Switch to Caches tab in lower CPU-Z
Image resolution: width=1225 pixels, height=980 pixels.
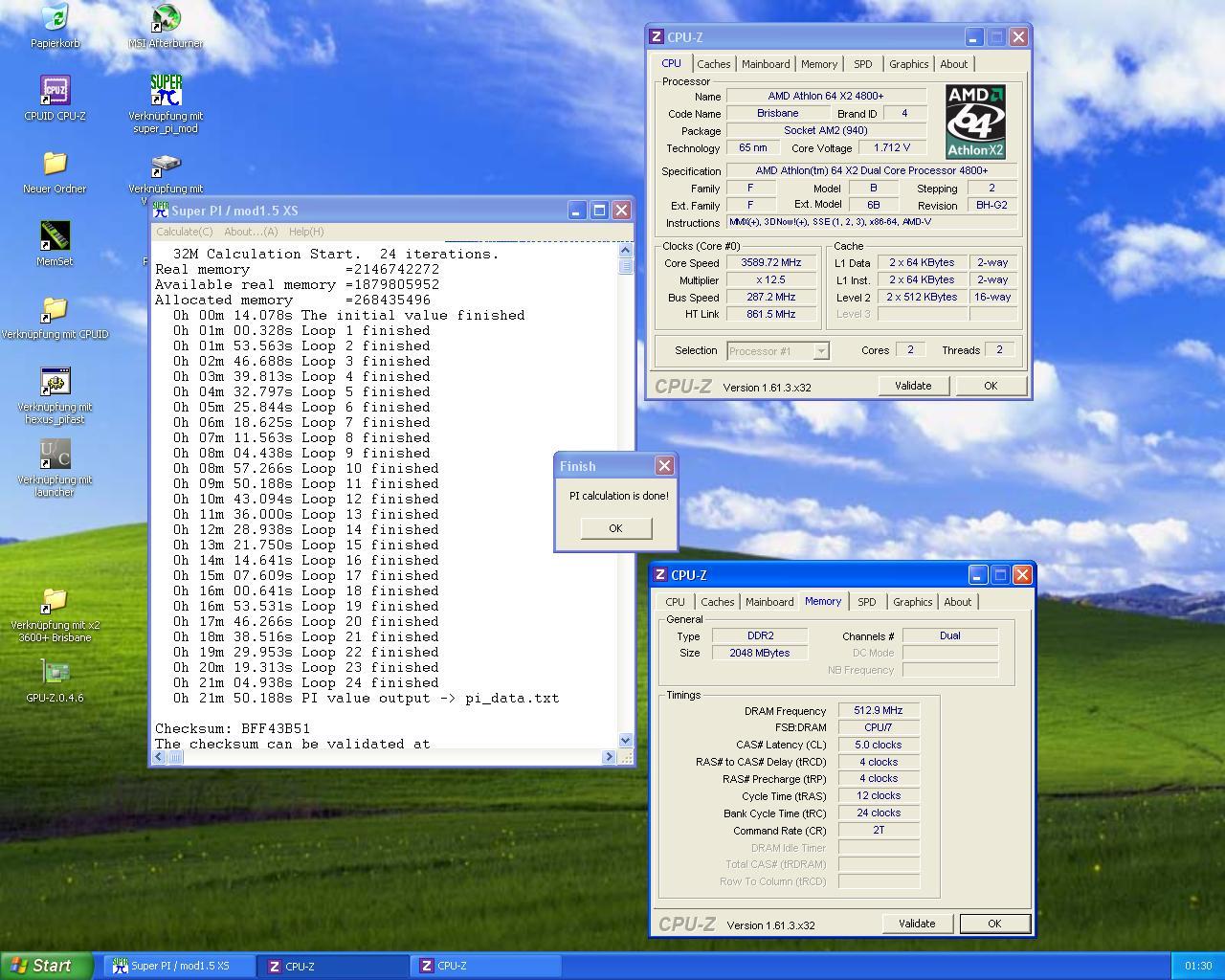(x=718, y=602)
